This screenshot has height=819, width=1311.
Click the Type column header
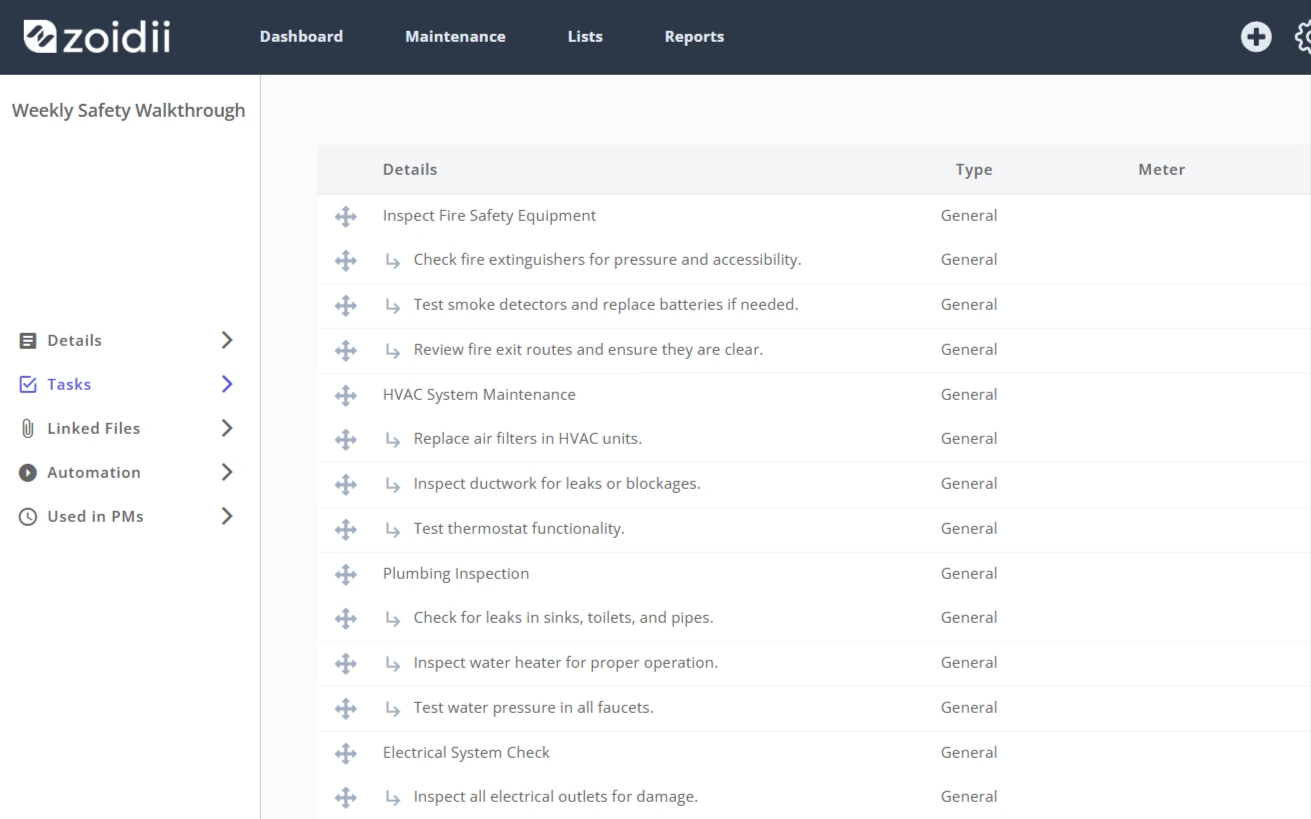(x=974, y=170)
